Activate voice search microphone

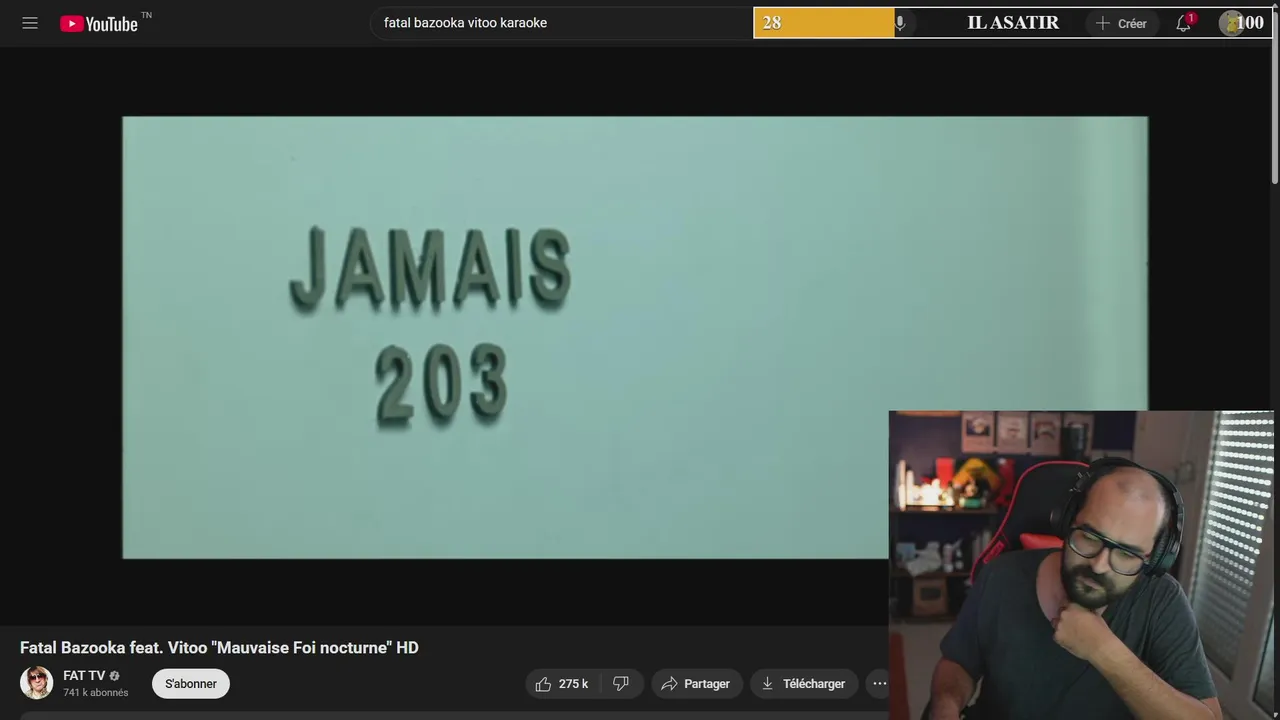coord(900,23)
